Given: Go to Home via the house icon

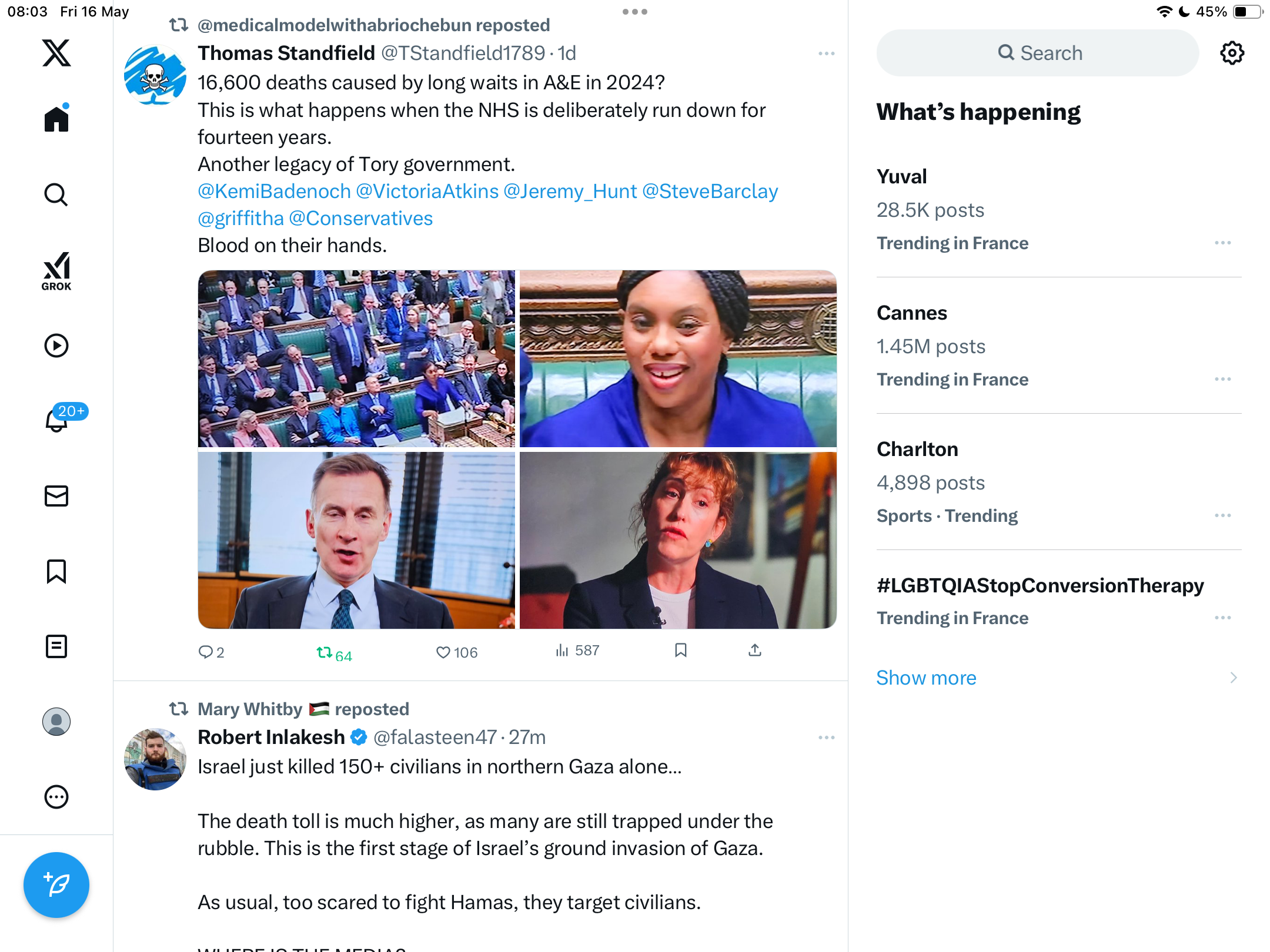Looking at the screenshot, I should click(56, 118).
